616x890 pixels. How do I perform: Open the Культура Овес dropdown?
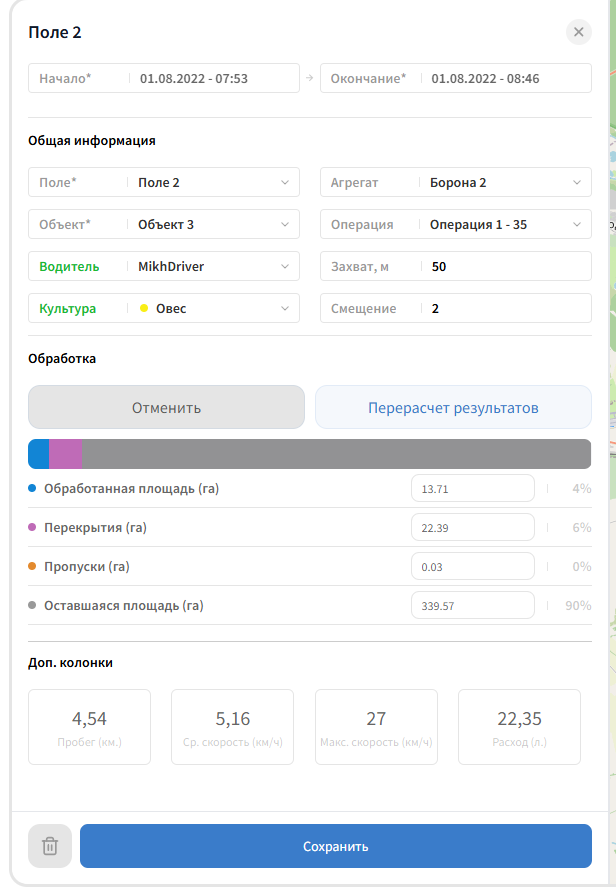(x=164, y=308)
